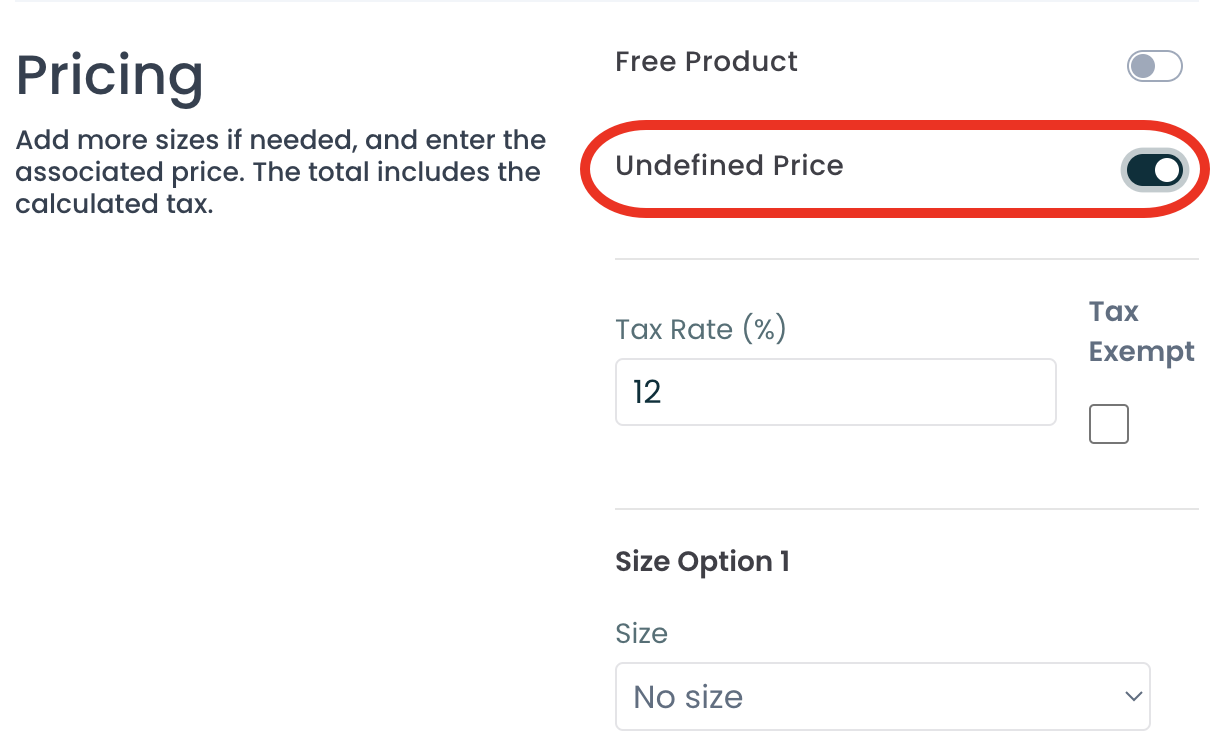
Task: Click the 'Tax Exempt' label text
Action: tap(1141, 331)
